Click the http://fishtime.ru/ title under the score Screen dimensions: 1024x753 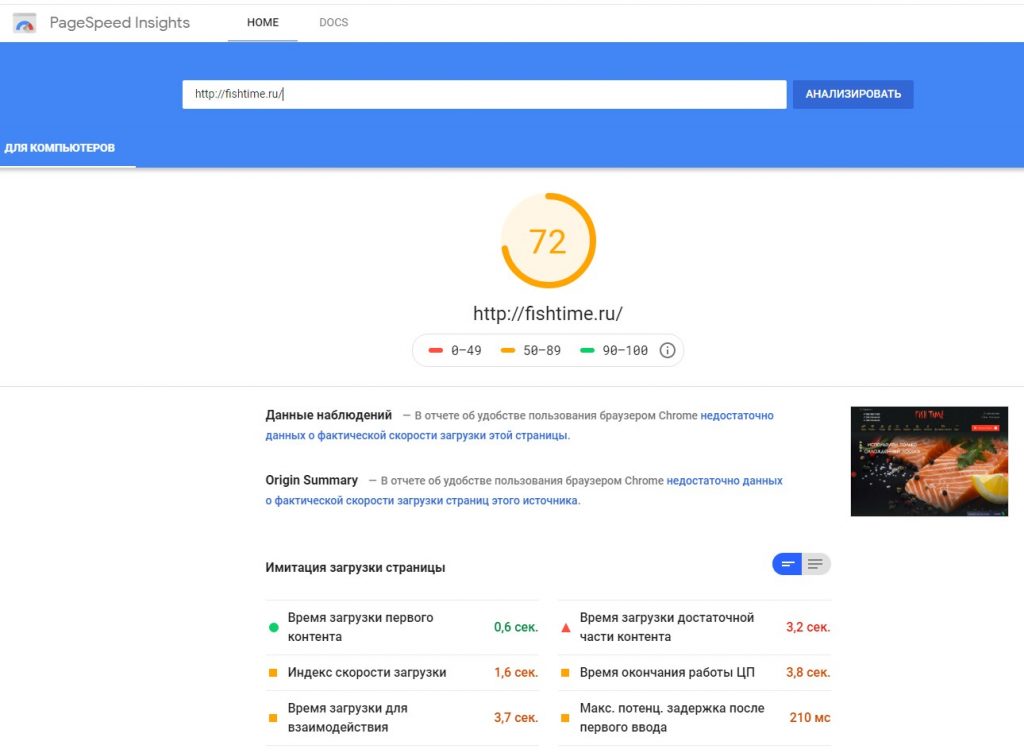tap(548, 313)
